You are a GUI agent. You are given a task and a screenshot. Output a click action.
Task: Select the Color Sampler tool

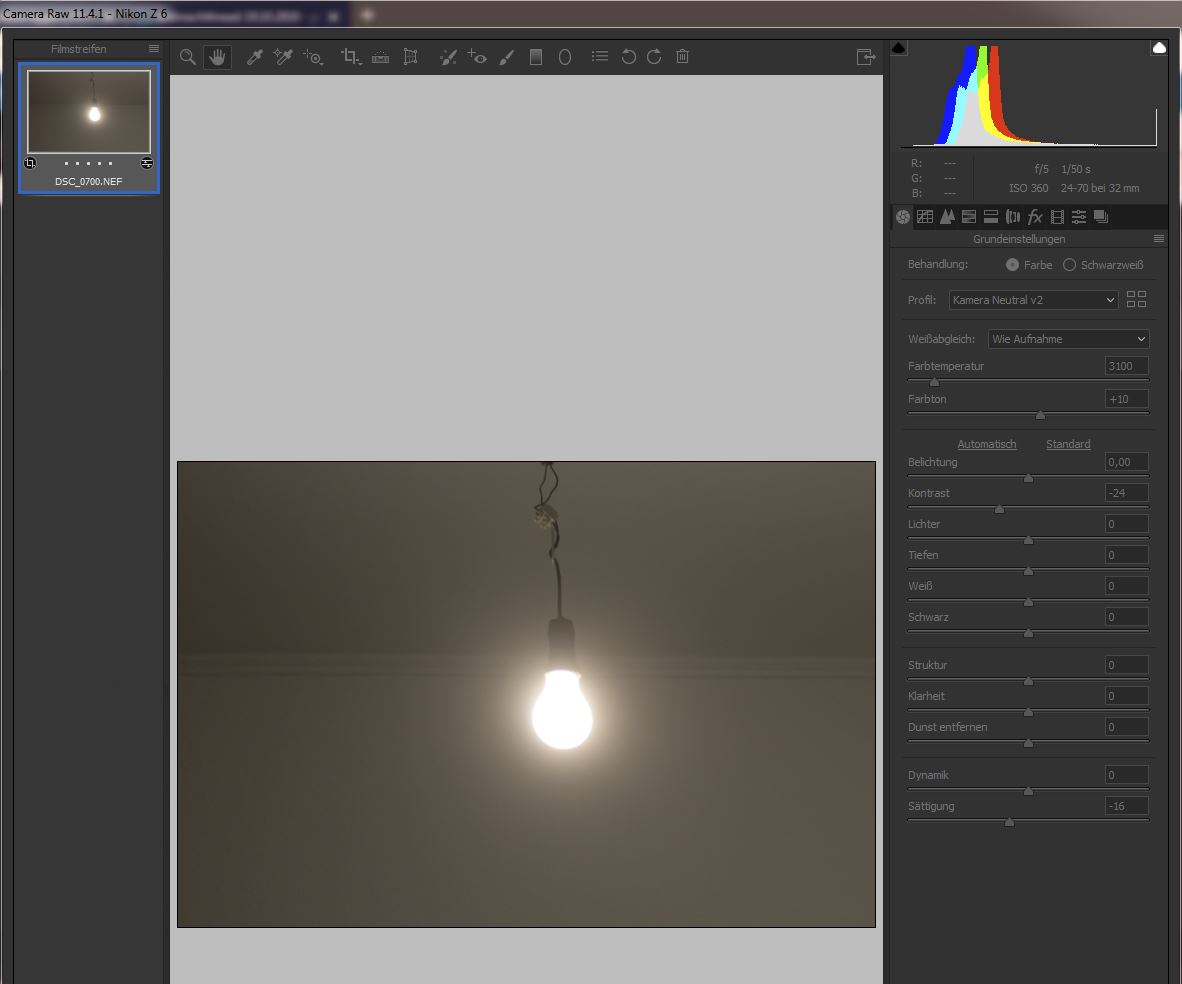point(283,57)
